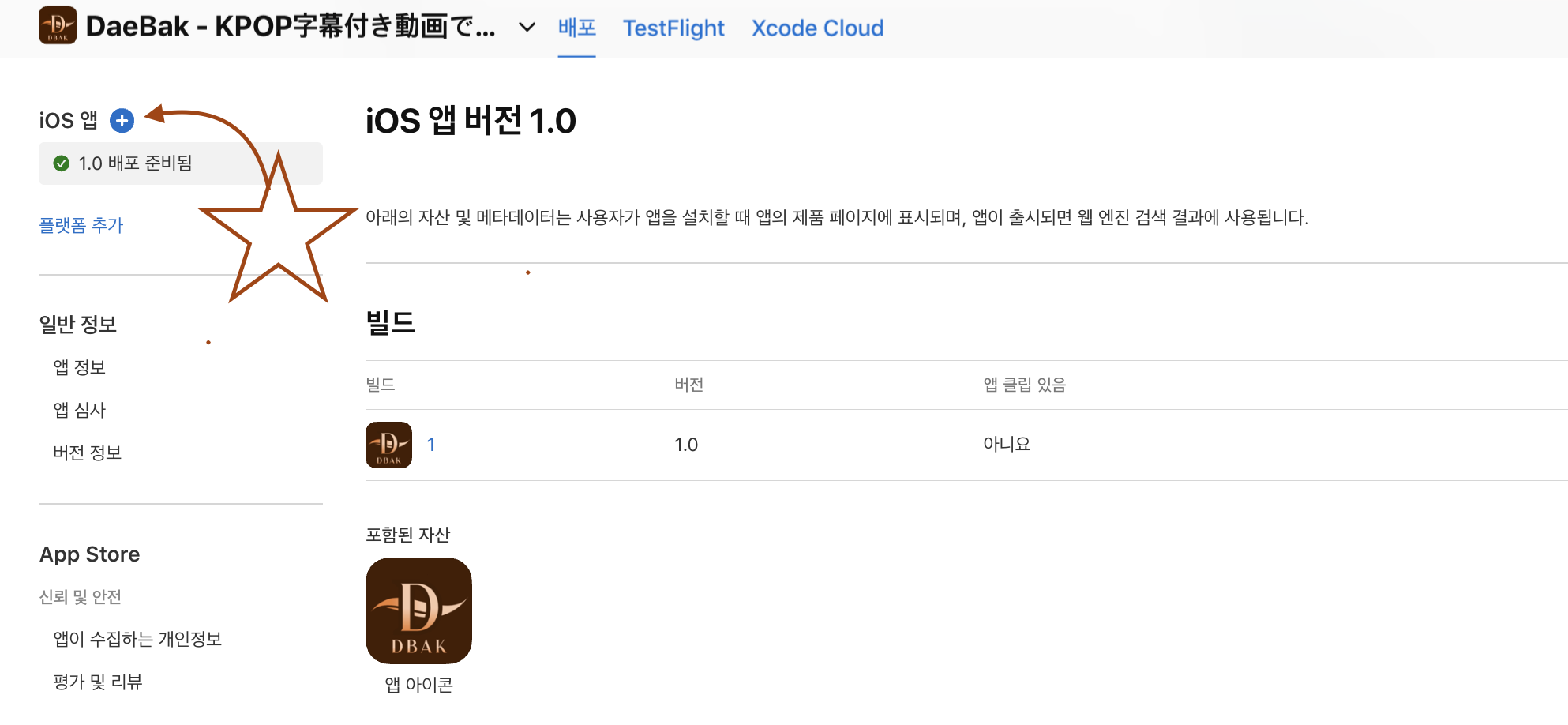Click the 빌드 section heading

390,322
